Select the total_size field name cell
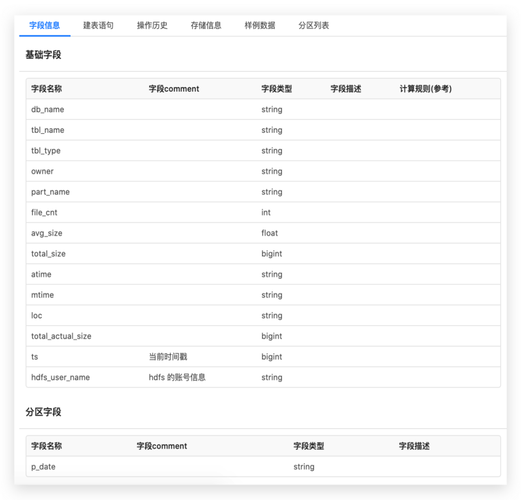This screenshot has height=500, width=521. click(48, 254)
